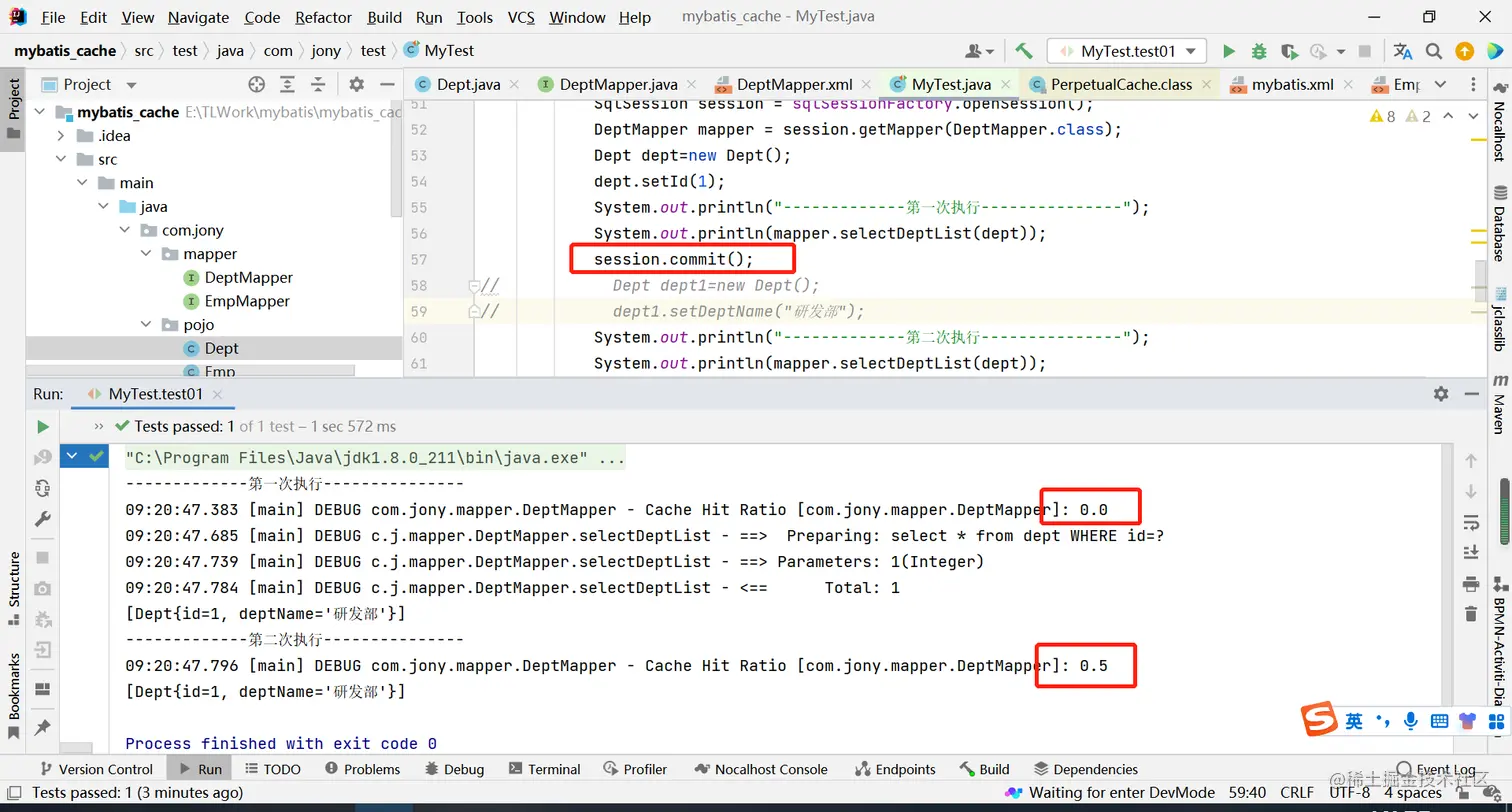Toggle soft-wrap in the console output
This screenshot has height=812, width=1512.
(1470, 522)
